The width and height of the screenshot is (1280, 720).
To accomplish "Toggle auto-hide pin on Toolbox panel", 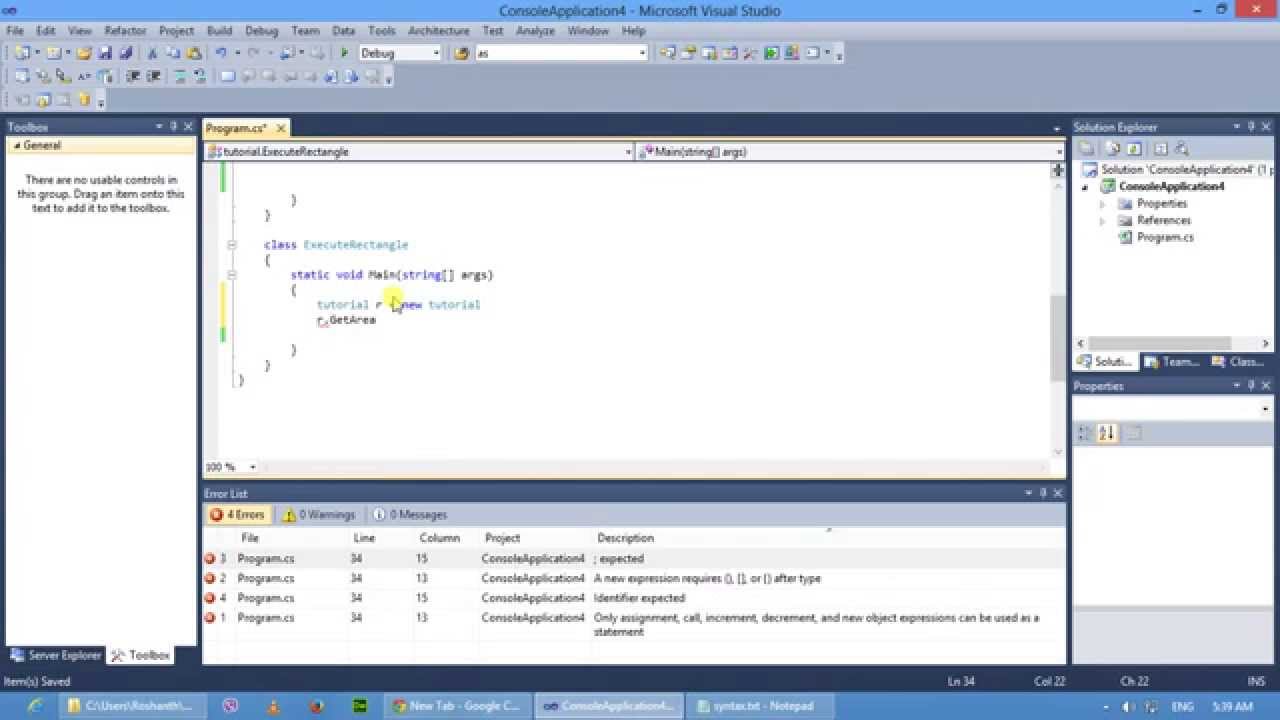I will click(173, 126).
